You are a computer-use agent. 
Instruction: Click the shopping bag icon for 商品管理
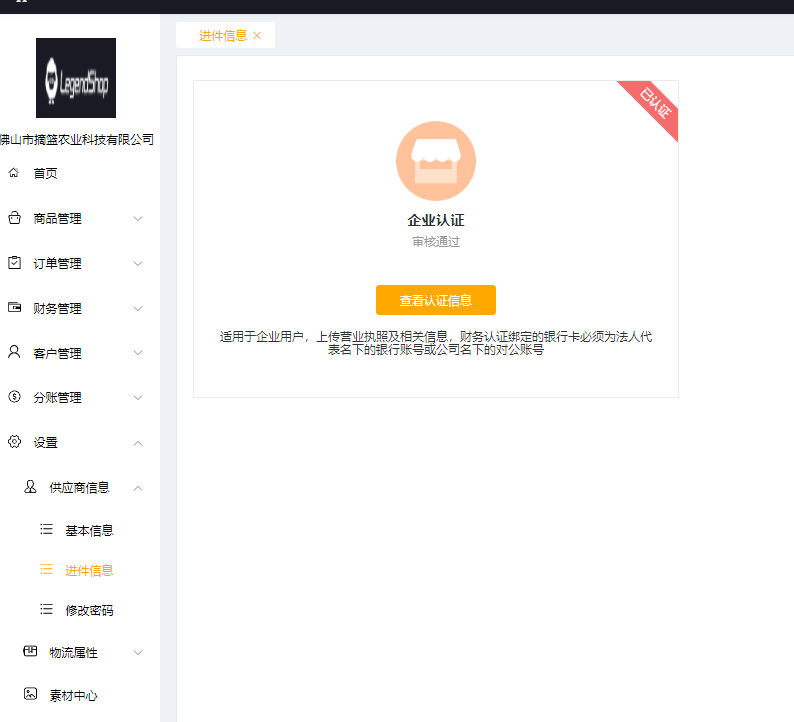tap(14, 218)
